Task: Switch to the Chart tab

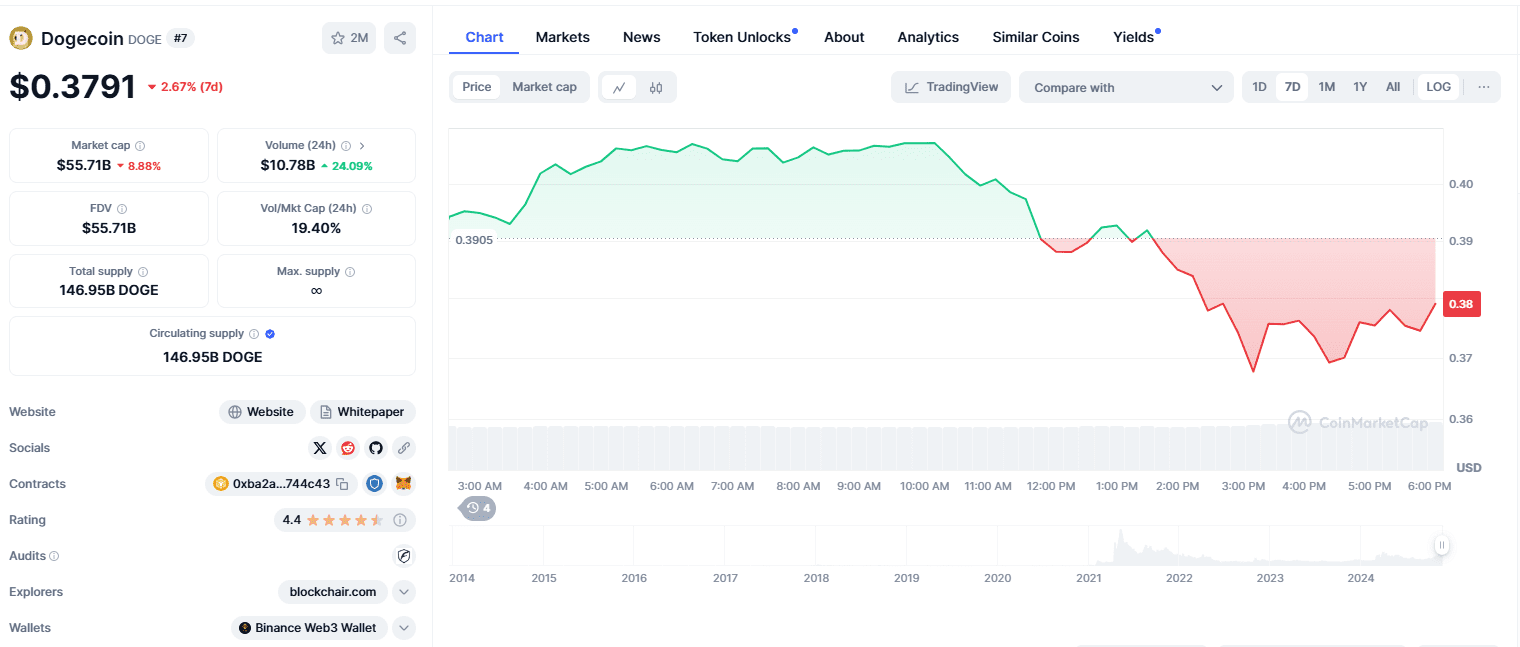Action: 484,37
